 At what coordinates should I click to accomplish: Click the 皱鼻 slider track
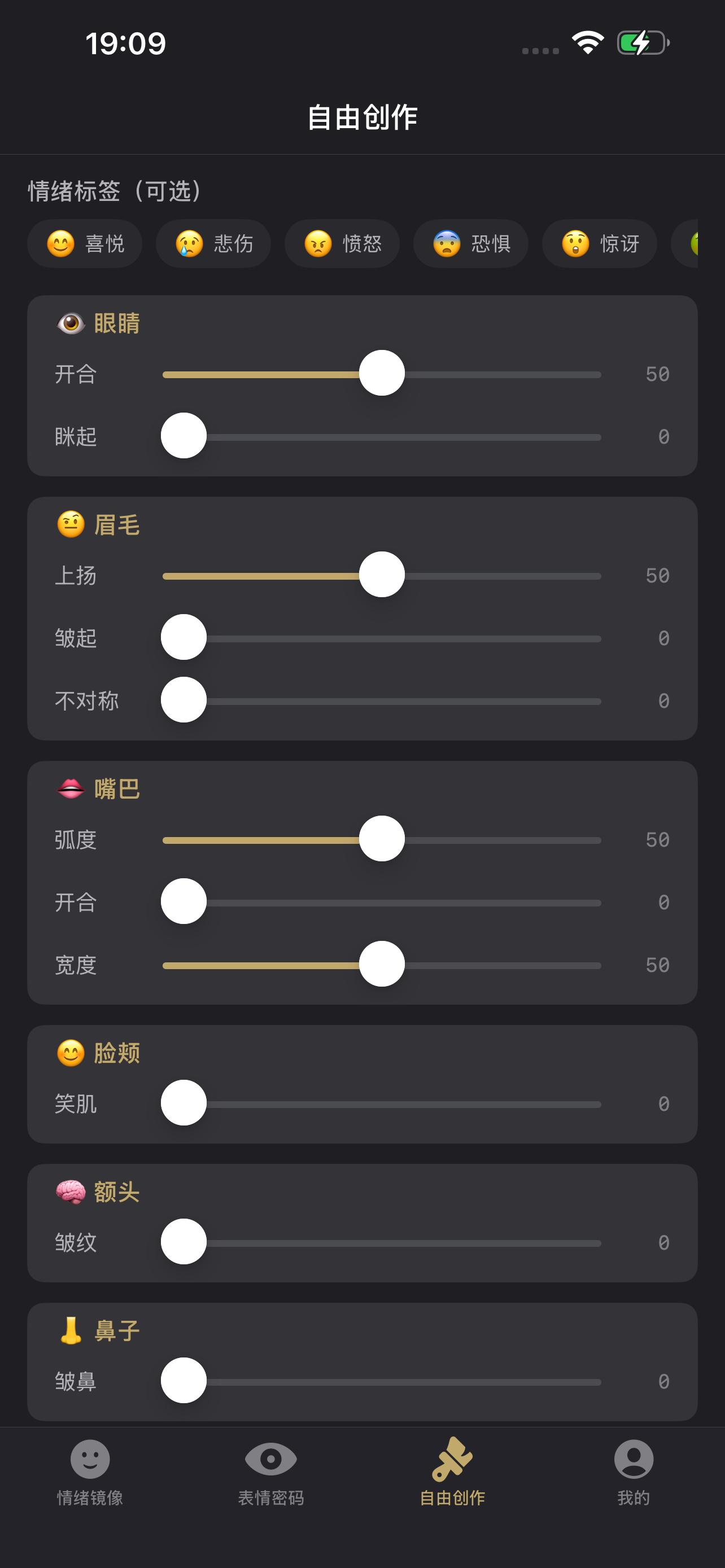click(382, 1382)
